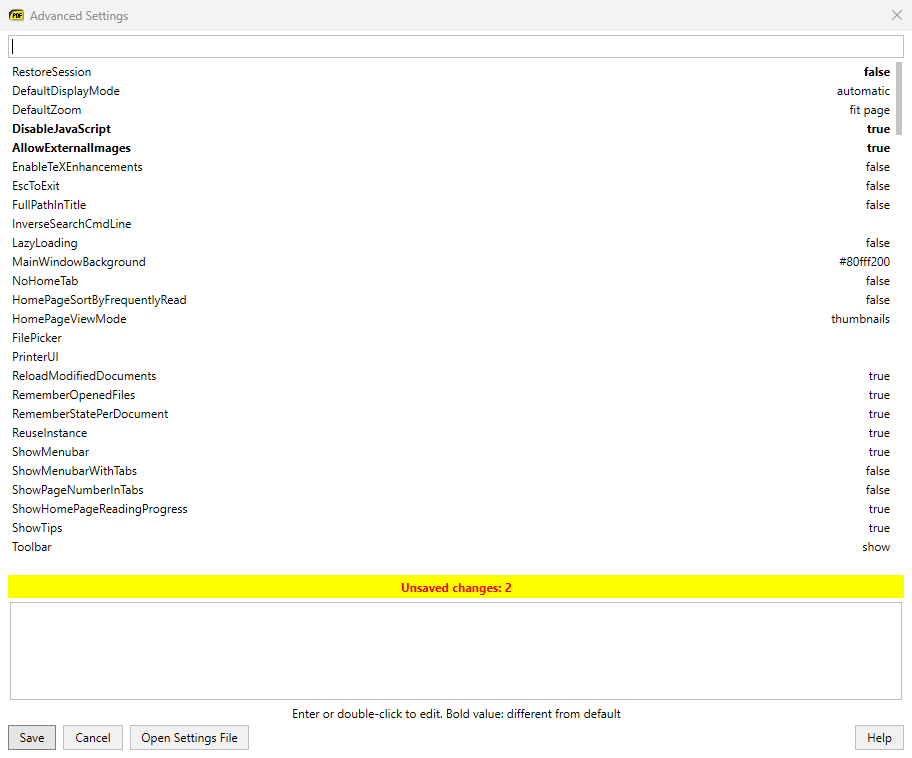The height and width of the screenshot is (758, 912).
Task: Click the yellow 'Unsaved changes: 2' banner
Action: (455, 587)
